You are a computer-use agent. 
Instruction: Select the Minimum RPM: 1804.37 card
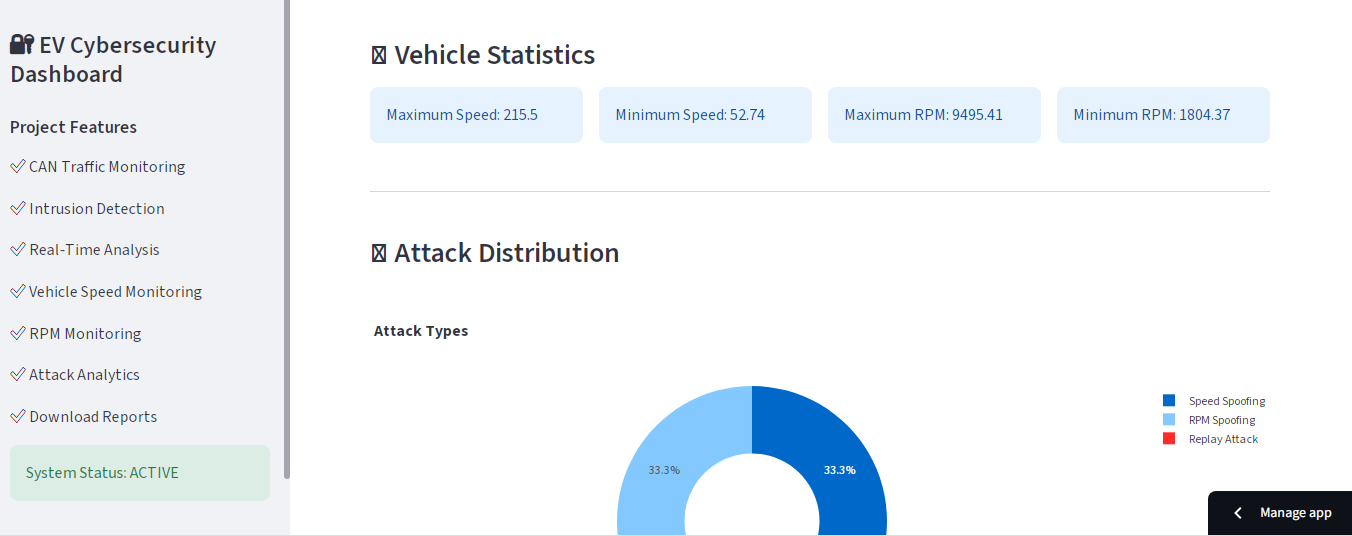click(1163, 115)
